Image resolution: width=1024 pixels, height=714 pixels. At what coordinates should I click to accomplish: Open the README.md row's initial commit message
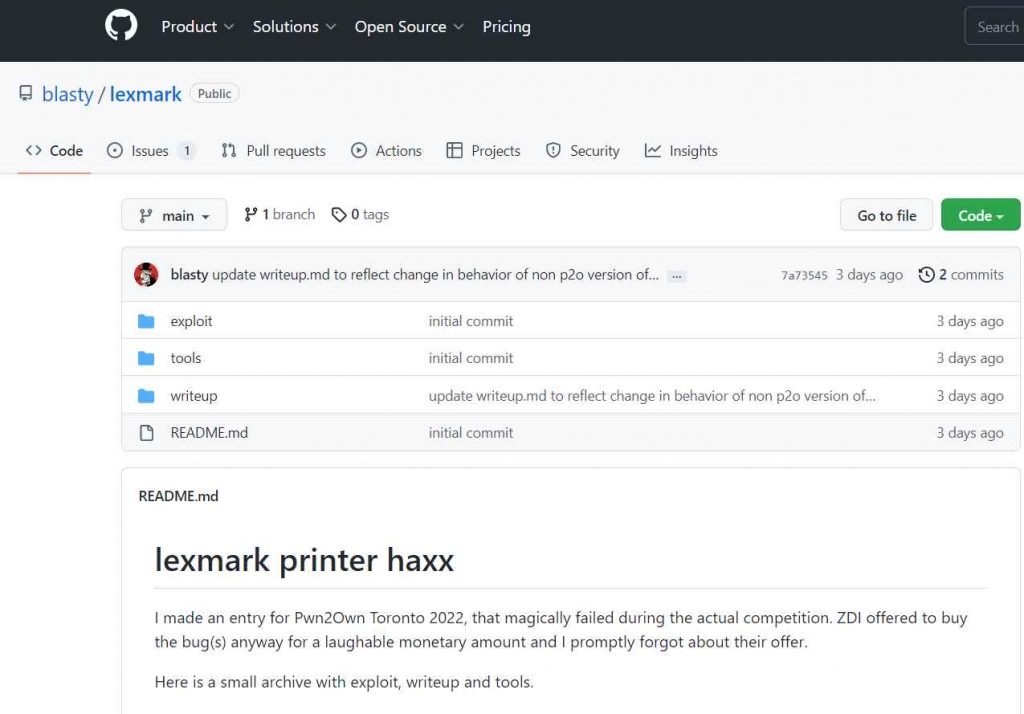(x=471, y=432)
